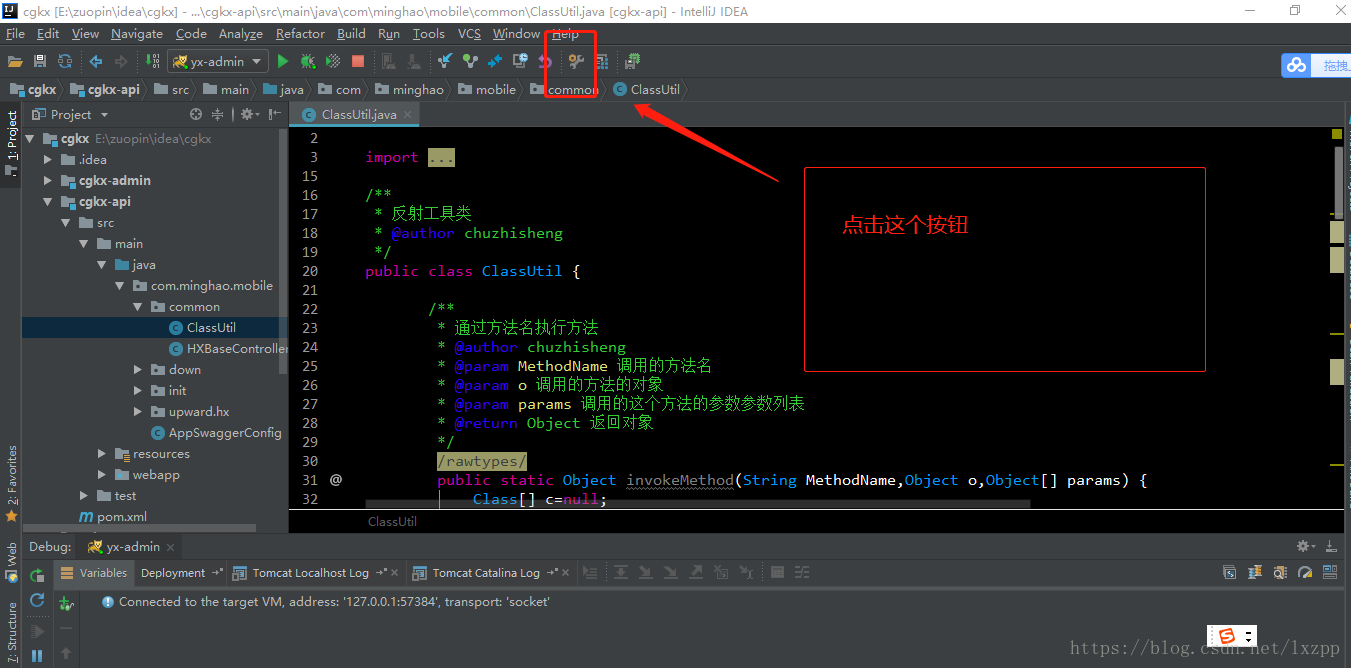Screen dimensions: 1351x668
Task: Open the Navigate menu
Action: point(137,34)
